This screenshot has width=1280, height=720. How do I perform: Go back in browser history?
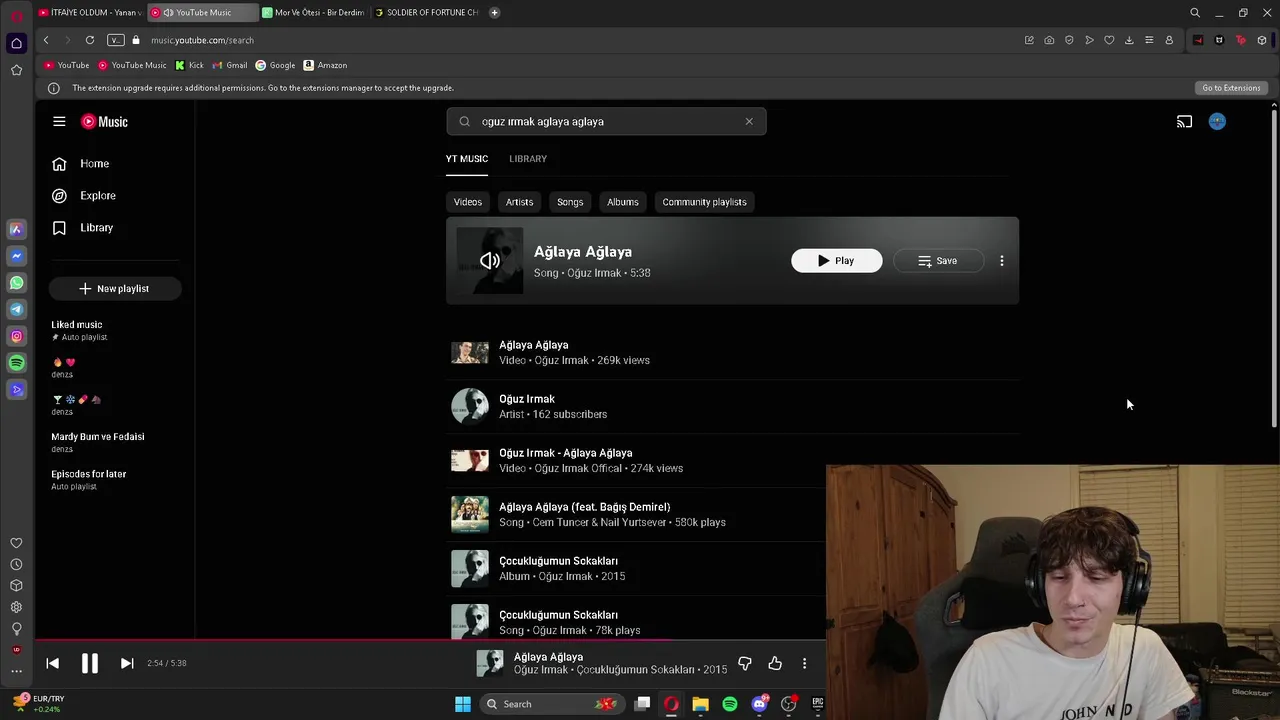point(46,40)
